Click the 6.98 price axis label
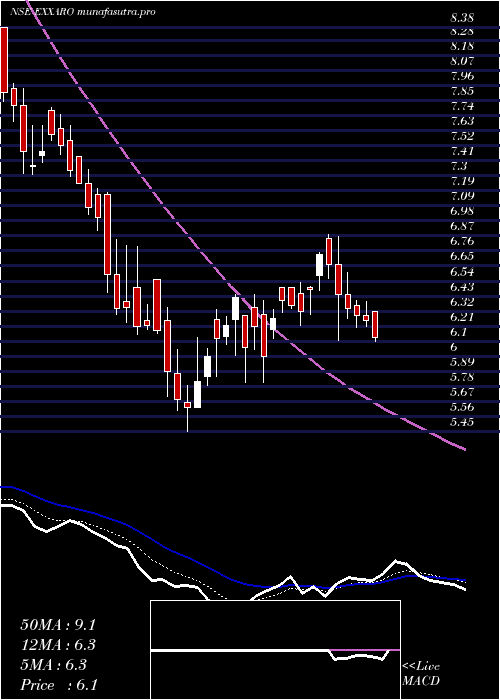This screenshot has height=700, width=500. click(462, 211)
